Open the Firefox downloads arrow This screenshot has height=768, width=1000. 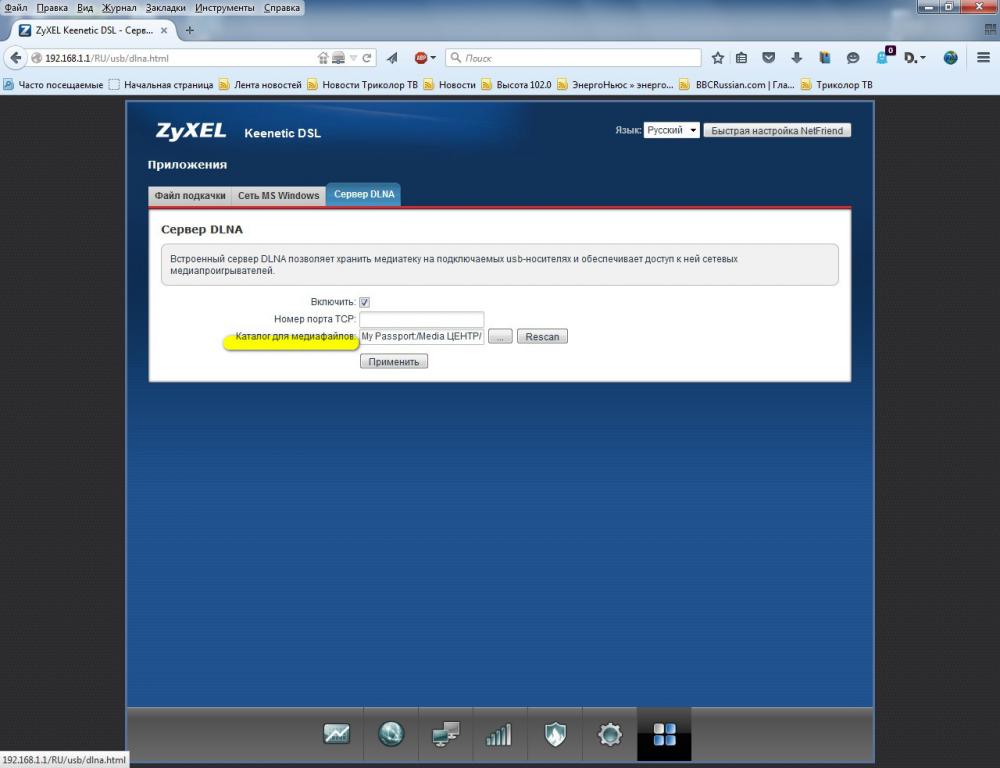coord(797,58)
